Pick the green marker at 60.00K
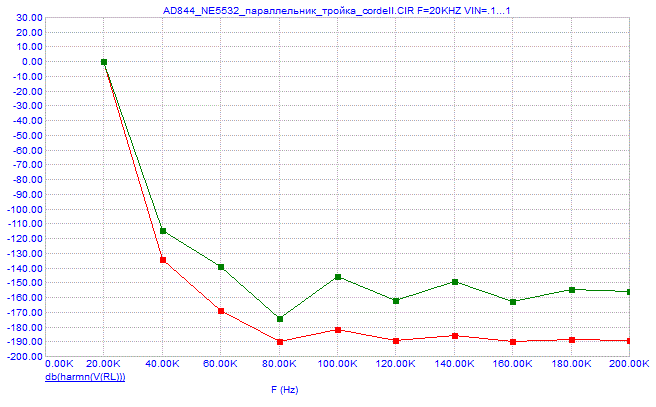Screen dimensions: 656x407 (221, 267)
